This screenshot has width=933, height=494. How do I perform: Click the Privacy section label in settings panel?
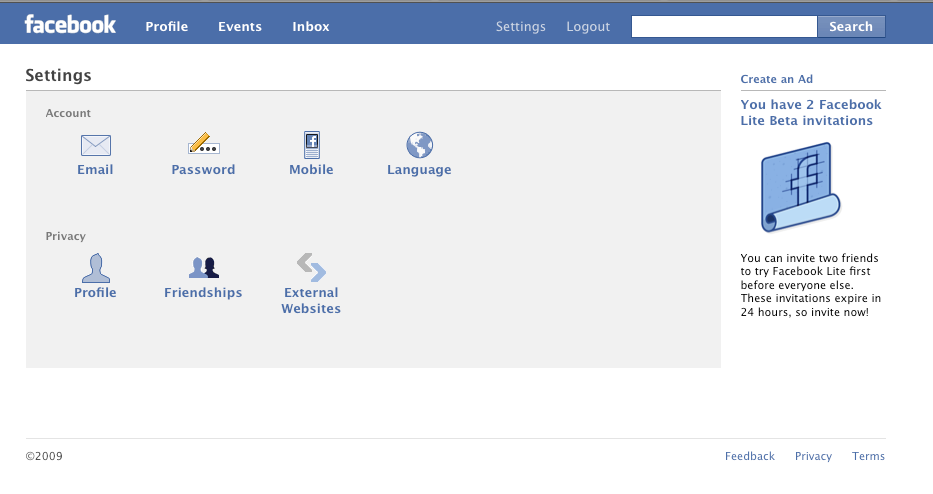tap(65, 236)
